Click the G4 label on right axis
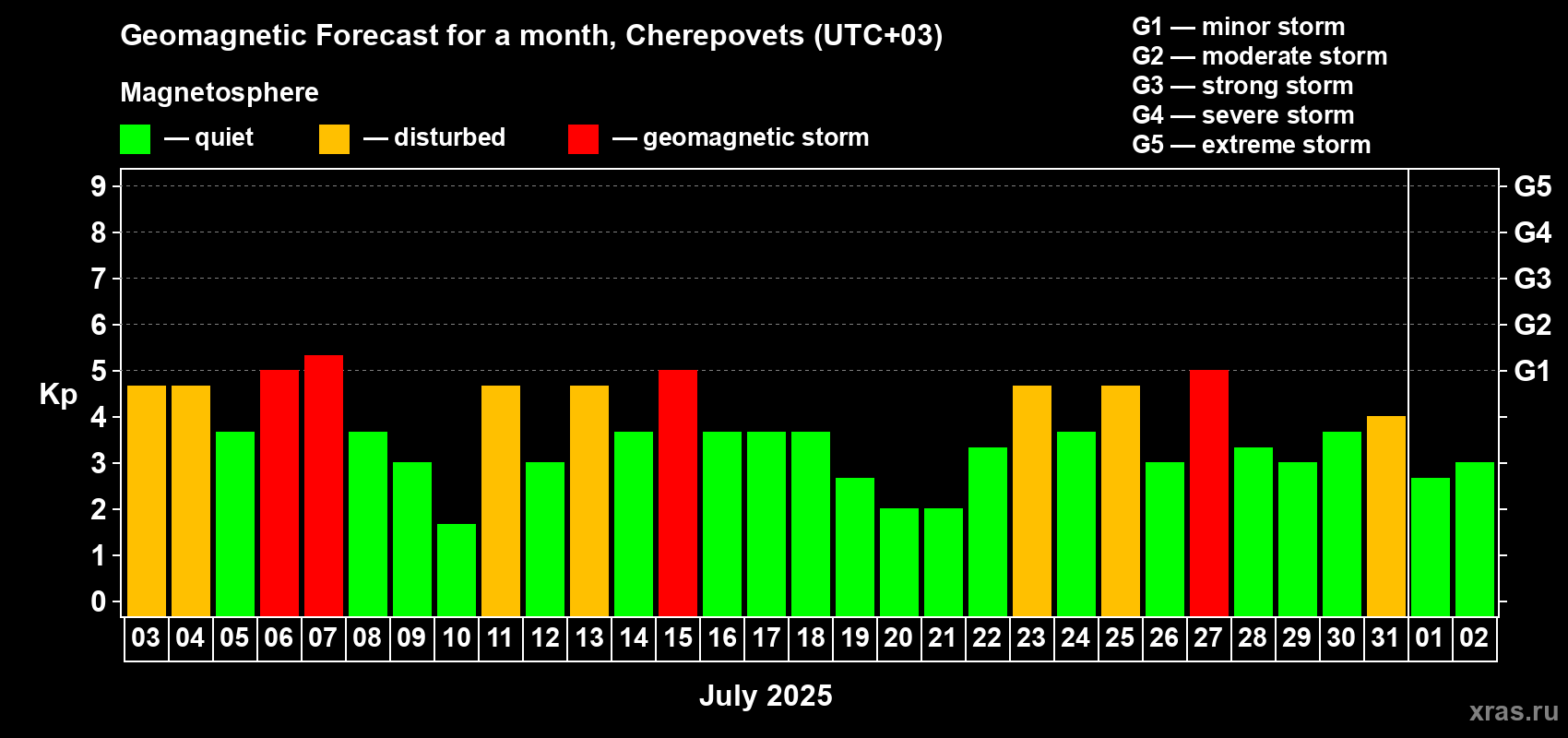1568x738 pixels. (x=1532, y=232)
